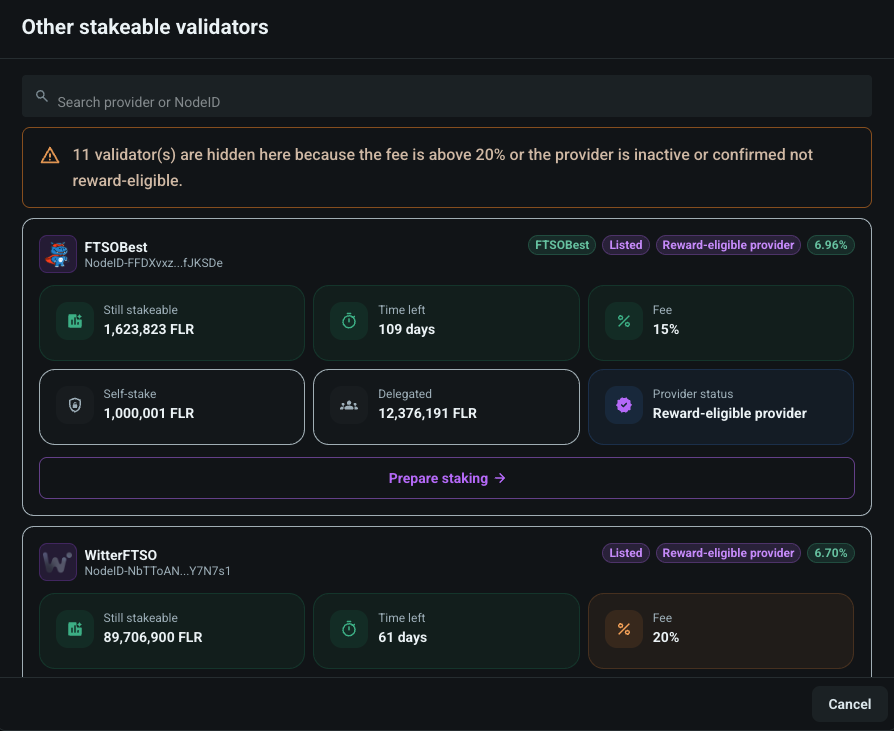This screenshot has width=894, height=731.
Task: Click Provider status Reward-eligible provider value
Action: (x=730, y=413)
